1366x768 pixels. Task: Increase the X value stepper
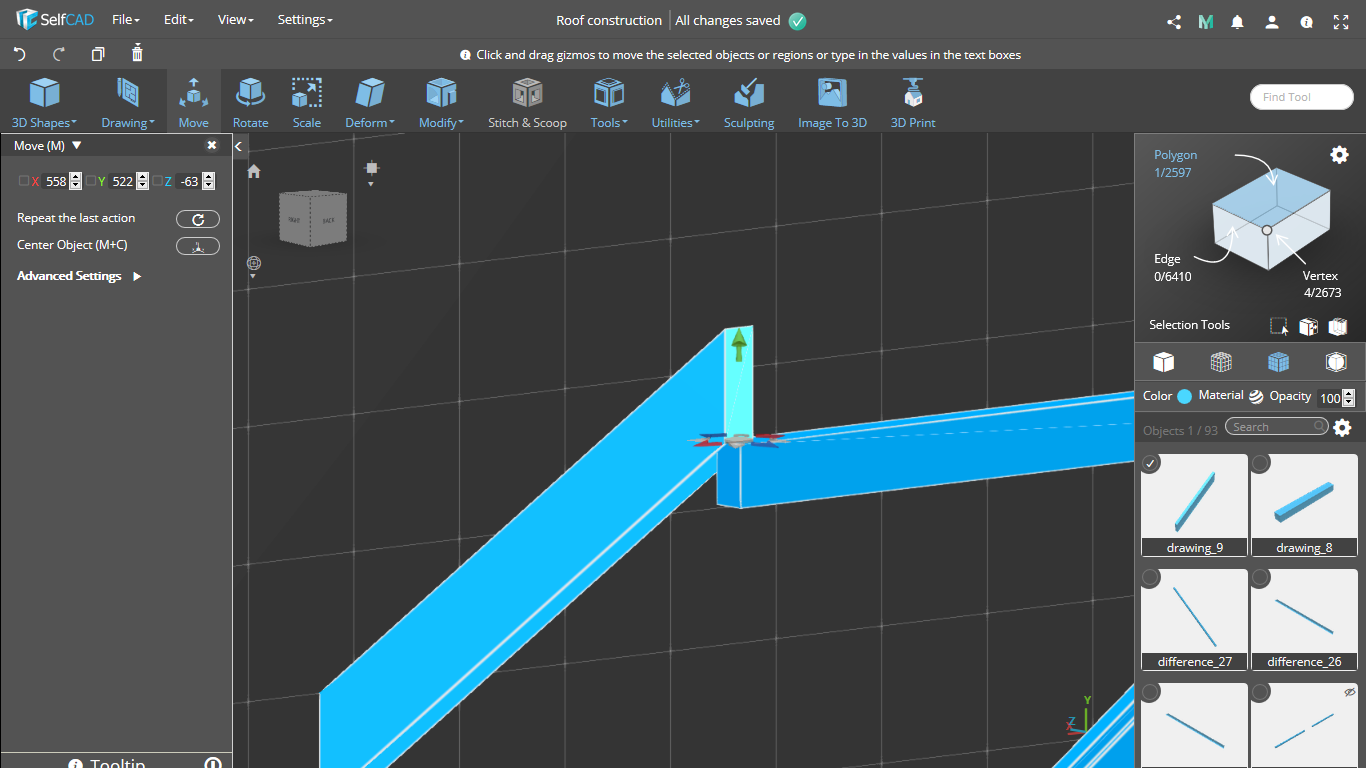(75, 177)
